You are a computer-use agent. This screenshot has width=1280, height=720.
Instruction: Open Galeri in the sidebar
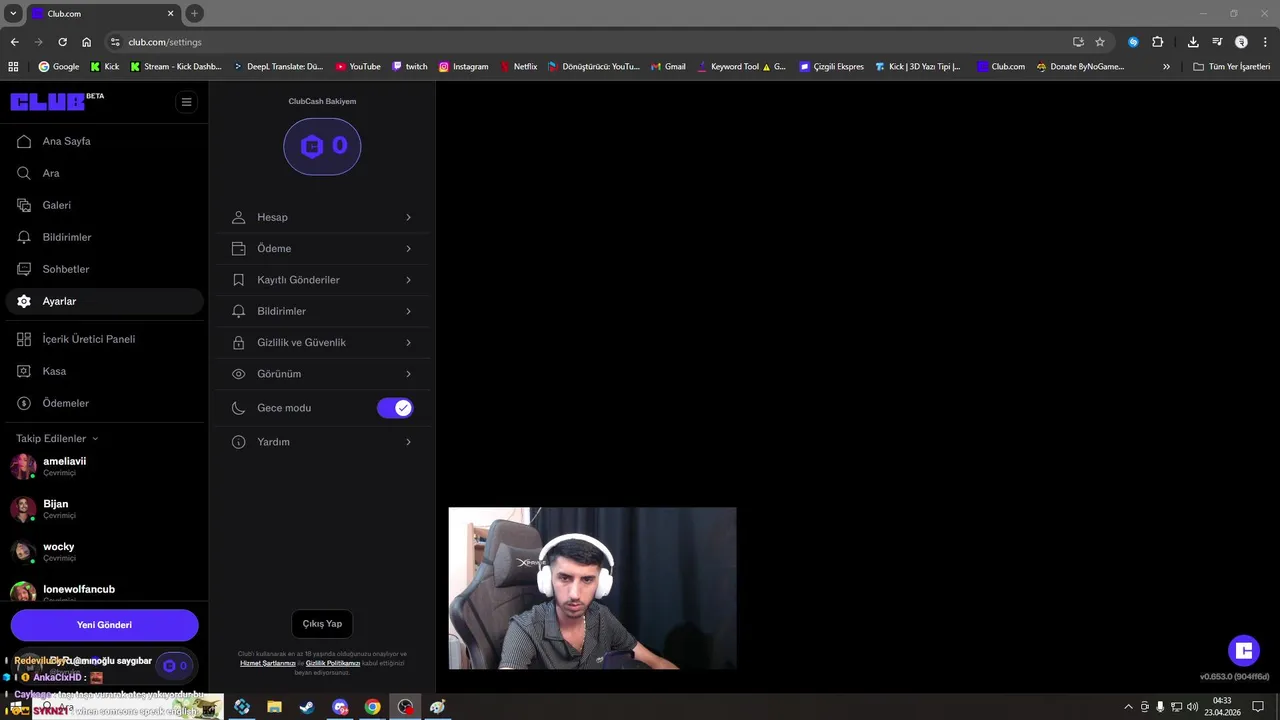coord(104,205)
